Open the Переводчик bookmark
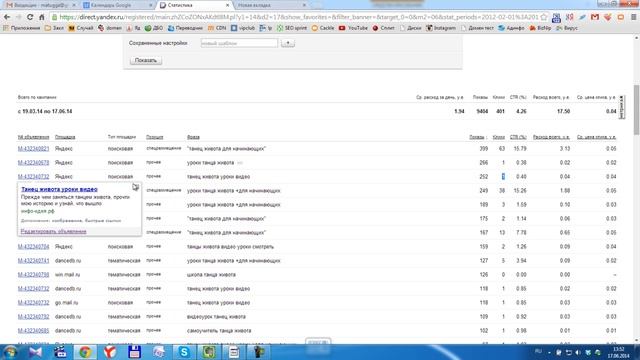640x360 pixels. tap(185, 28)
